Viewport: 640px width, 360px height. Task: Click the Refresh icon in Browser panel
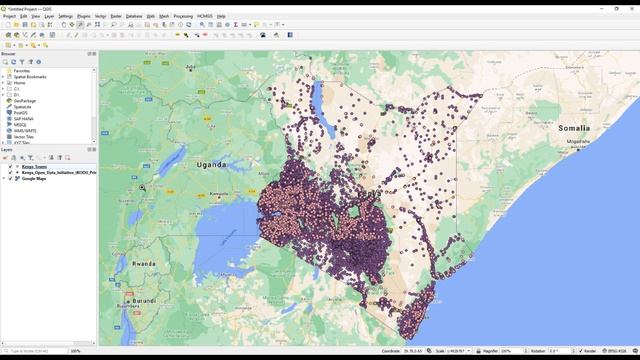(13, 62)
